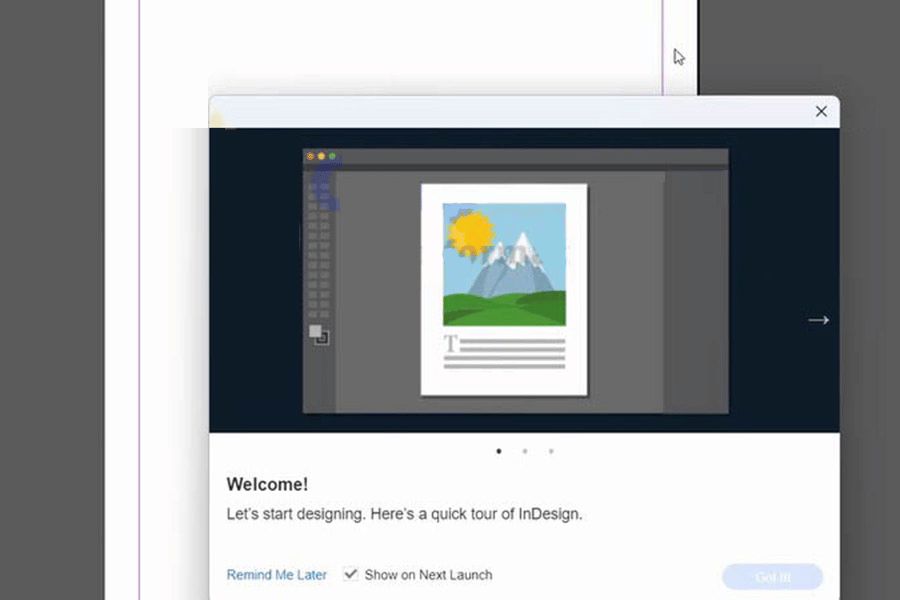This screenshot has height=600, width=900.
Task: Close the Welcome tour dialog
Action: 821,111
